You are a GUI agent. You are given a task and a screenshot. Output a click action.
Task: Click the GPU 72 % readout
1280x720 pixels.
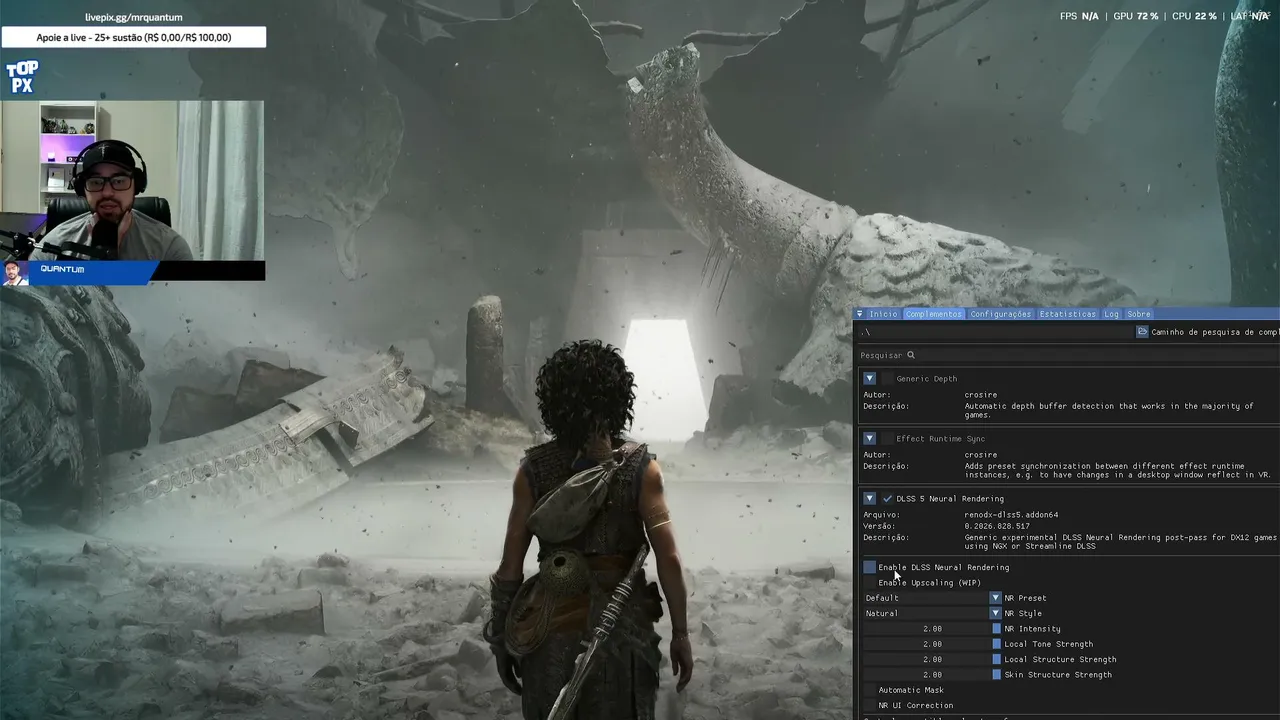click(1135, 16)
